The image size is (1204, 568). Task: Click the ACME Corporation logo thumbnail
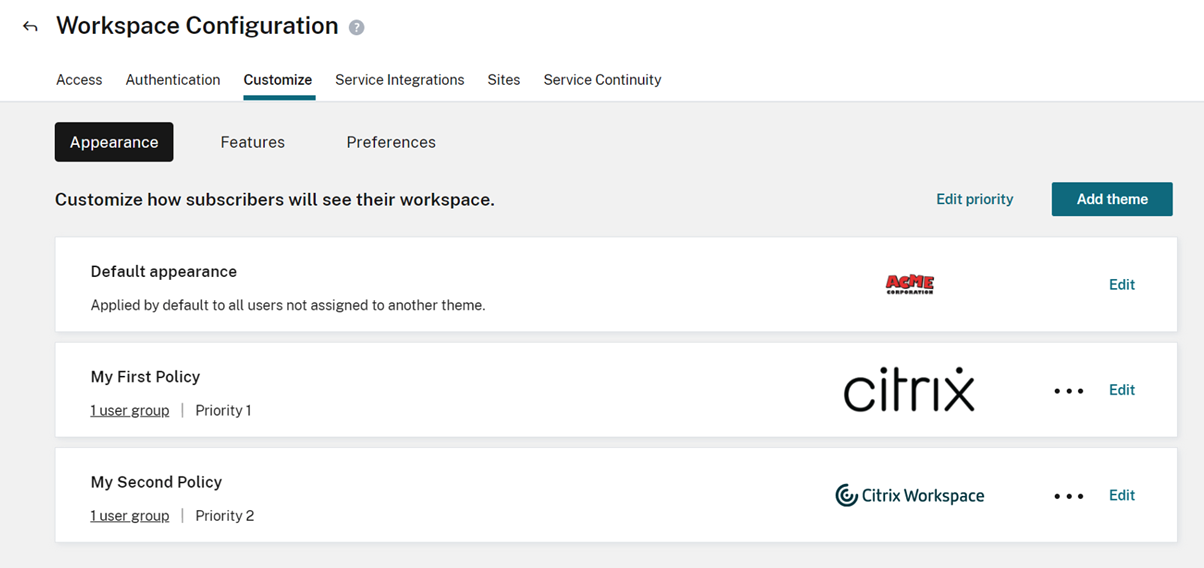point(909,285)
